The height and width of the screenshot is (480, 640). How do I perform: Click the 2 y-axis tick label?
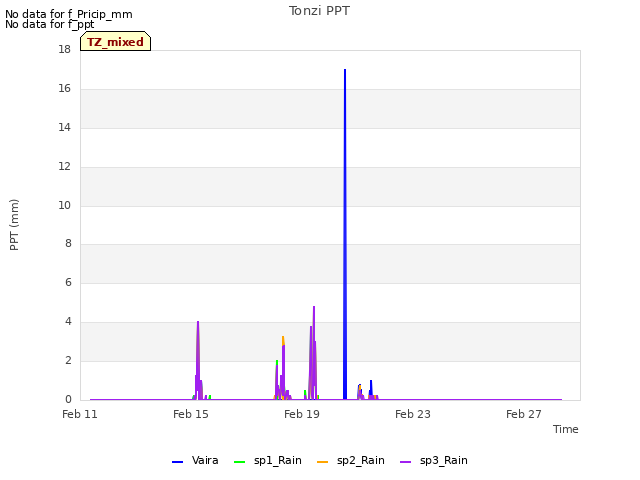[68, 360]
